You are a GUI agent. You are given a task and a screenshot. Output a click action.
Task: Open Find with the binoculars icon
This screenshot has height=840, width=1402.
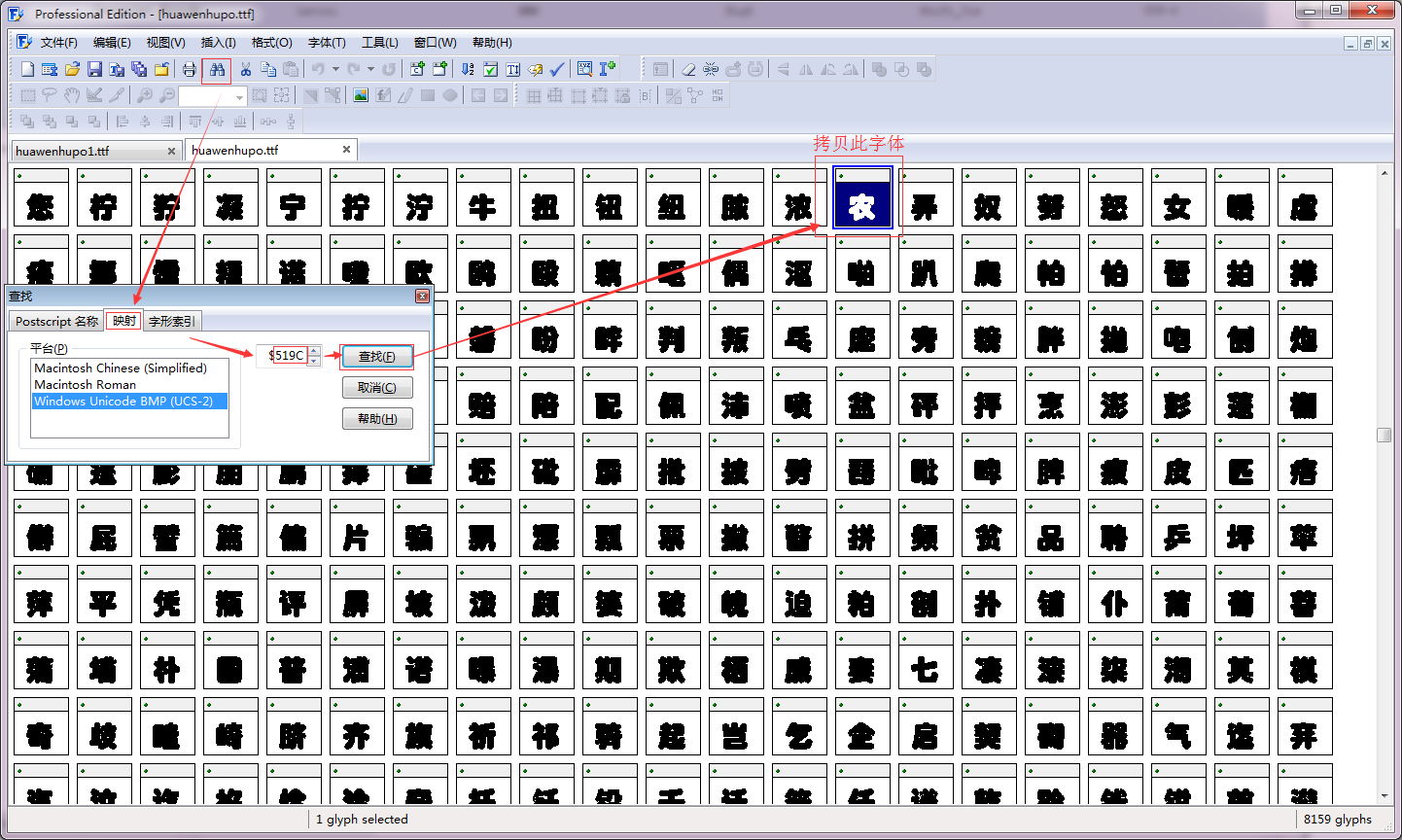[x=217, y=69]
